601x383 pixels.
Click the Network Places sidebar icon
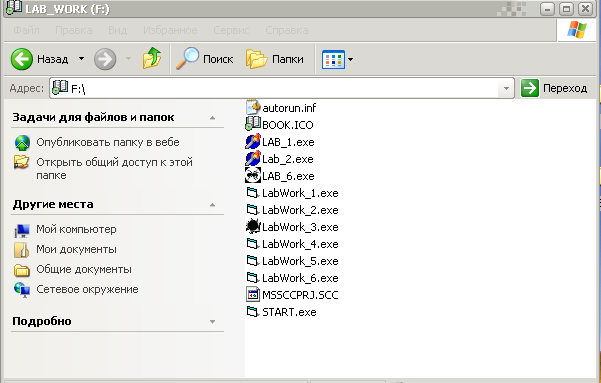22,290
